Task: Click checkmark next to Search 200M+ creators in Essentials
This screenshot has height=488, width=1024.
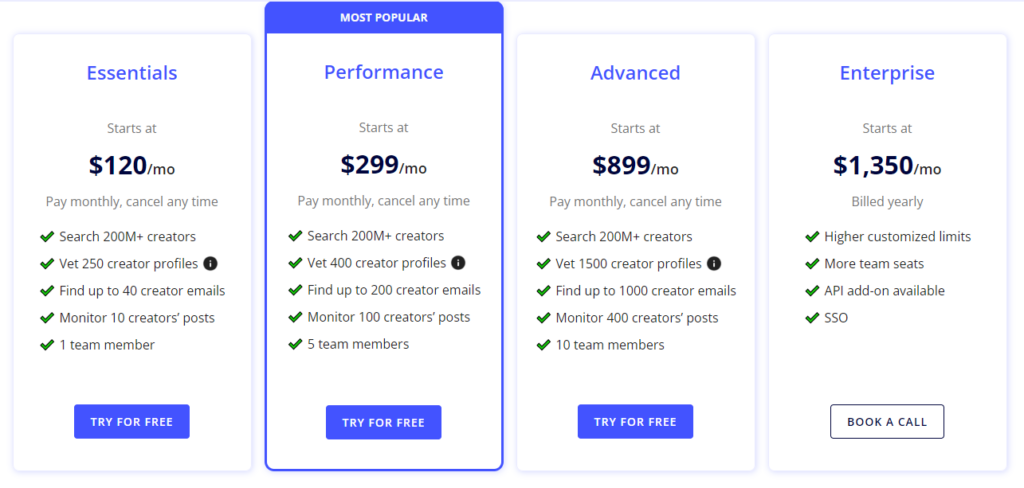Action: click(x=46, y=236)
